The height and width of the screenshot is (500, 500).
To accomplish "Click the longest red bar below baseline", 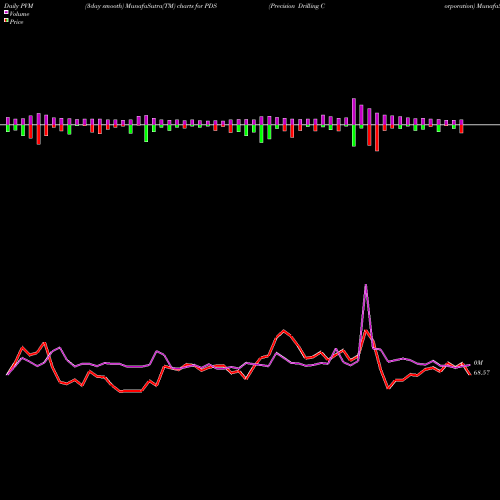I will pyautogui.click(x=377, y=138).
